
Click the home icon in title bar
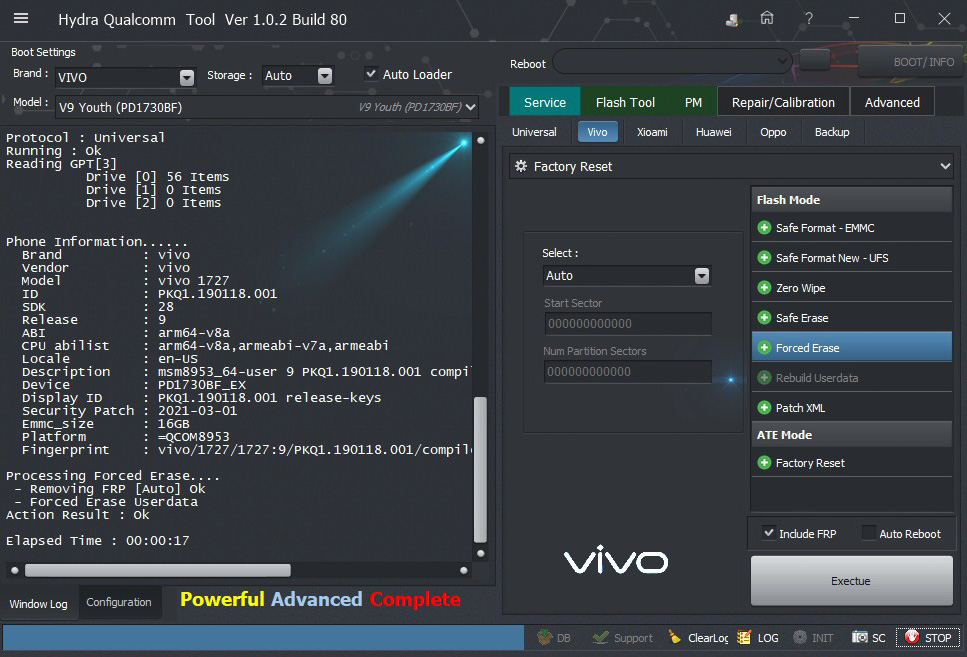point(767,19)
